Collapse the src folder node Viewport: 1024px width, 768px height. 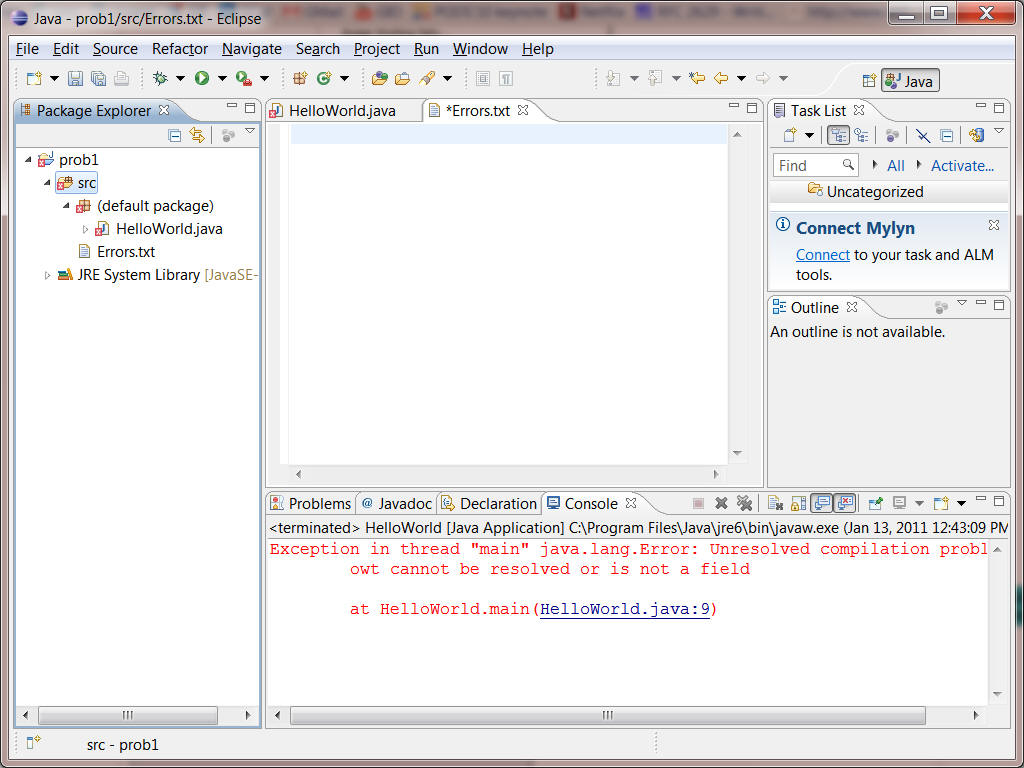pyautogui.click(x=47, y=183)
